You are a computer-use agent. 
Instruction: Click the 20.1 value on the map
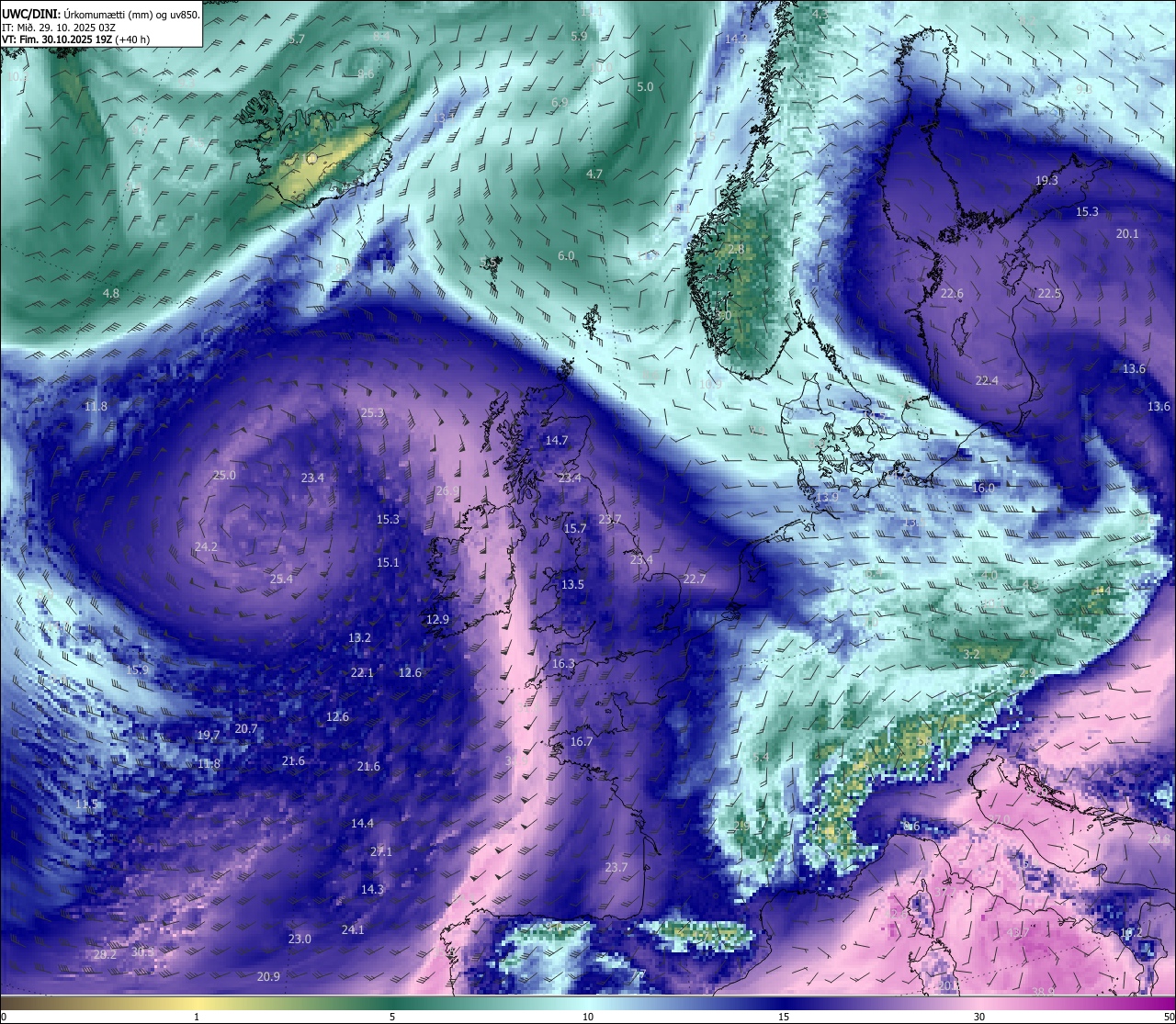1127,234
